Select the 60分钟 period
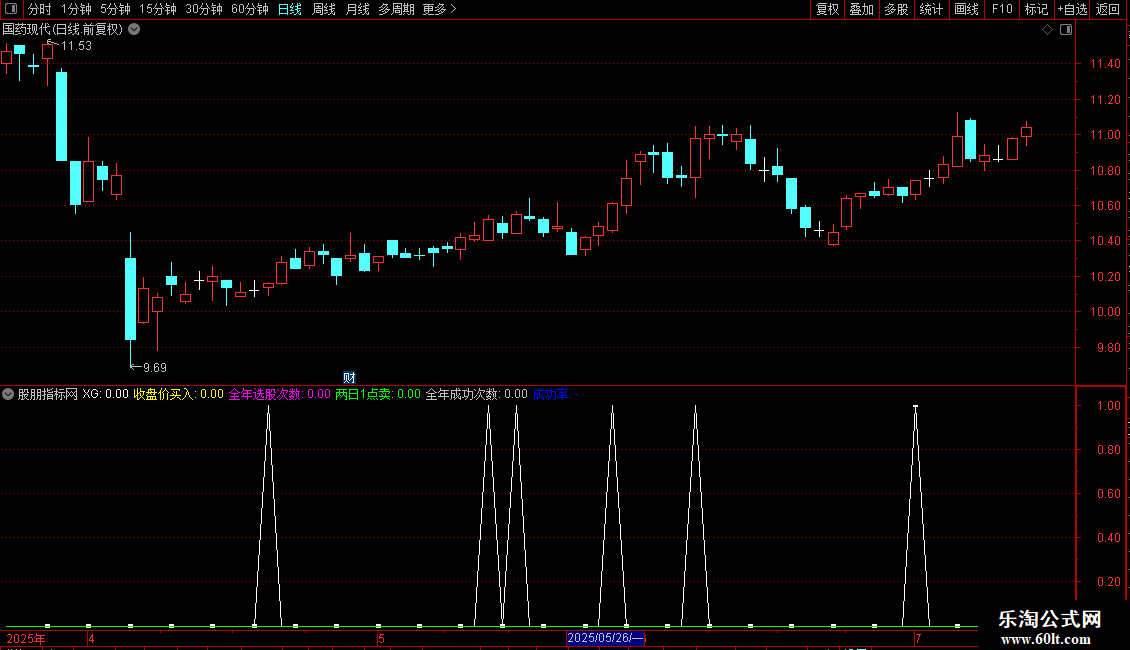This screenshot has width=1130, height=650. point(249,9)
